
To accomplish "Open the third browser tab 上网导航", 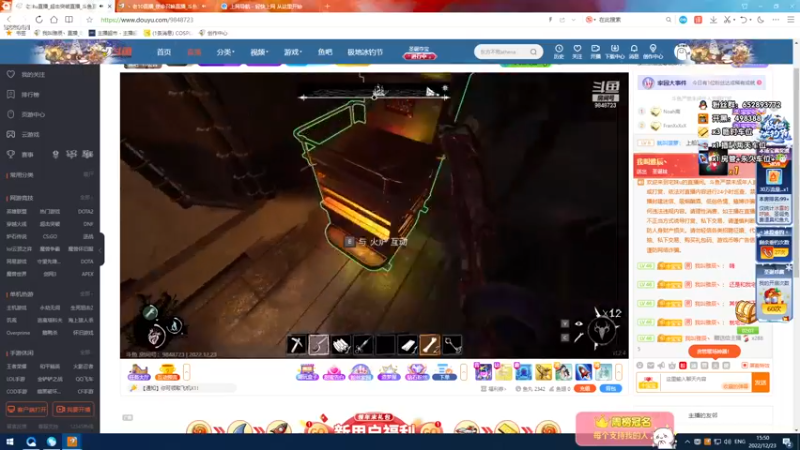I will point(266,6).
